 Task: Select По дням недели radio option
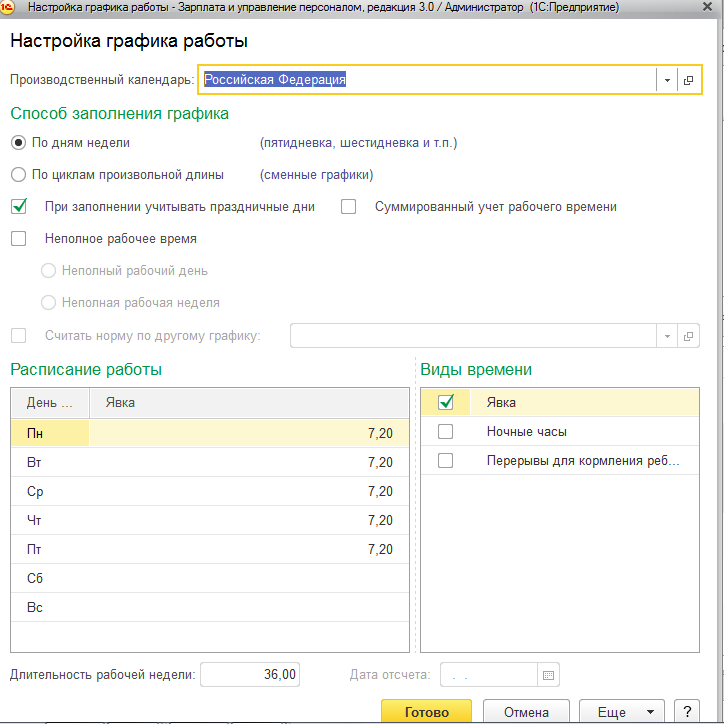pos(18,143)
